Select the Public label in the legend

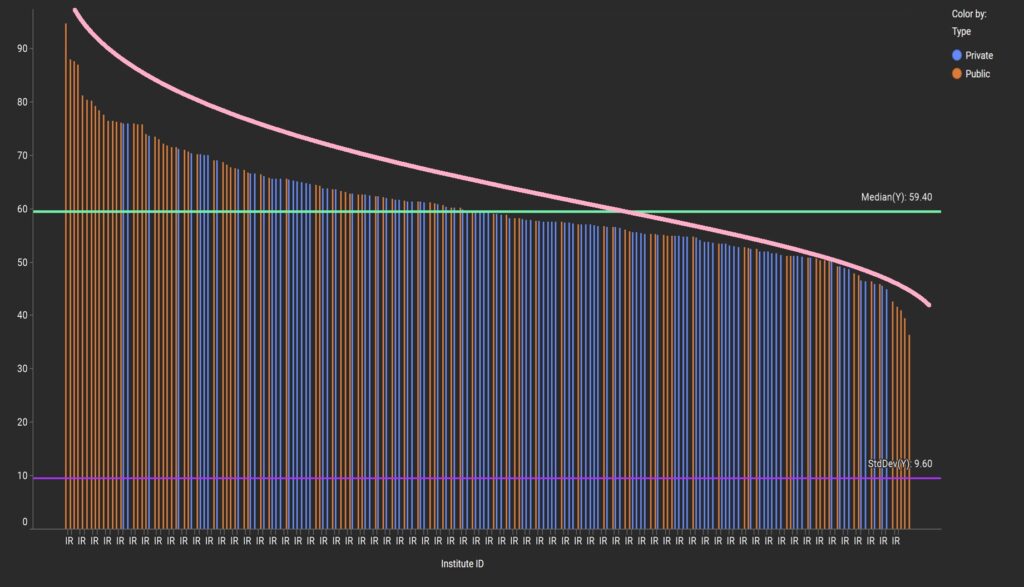pyautogui.click(x=977, y=74)
